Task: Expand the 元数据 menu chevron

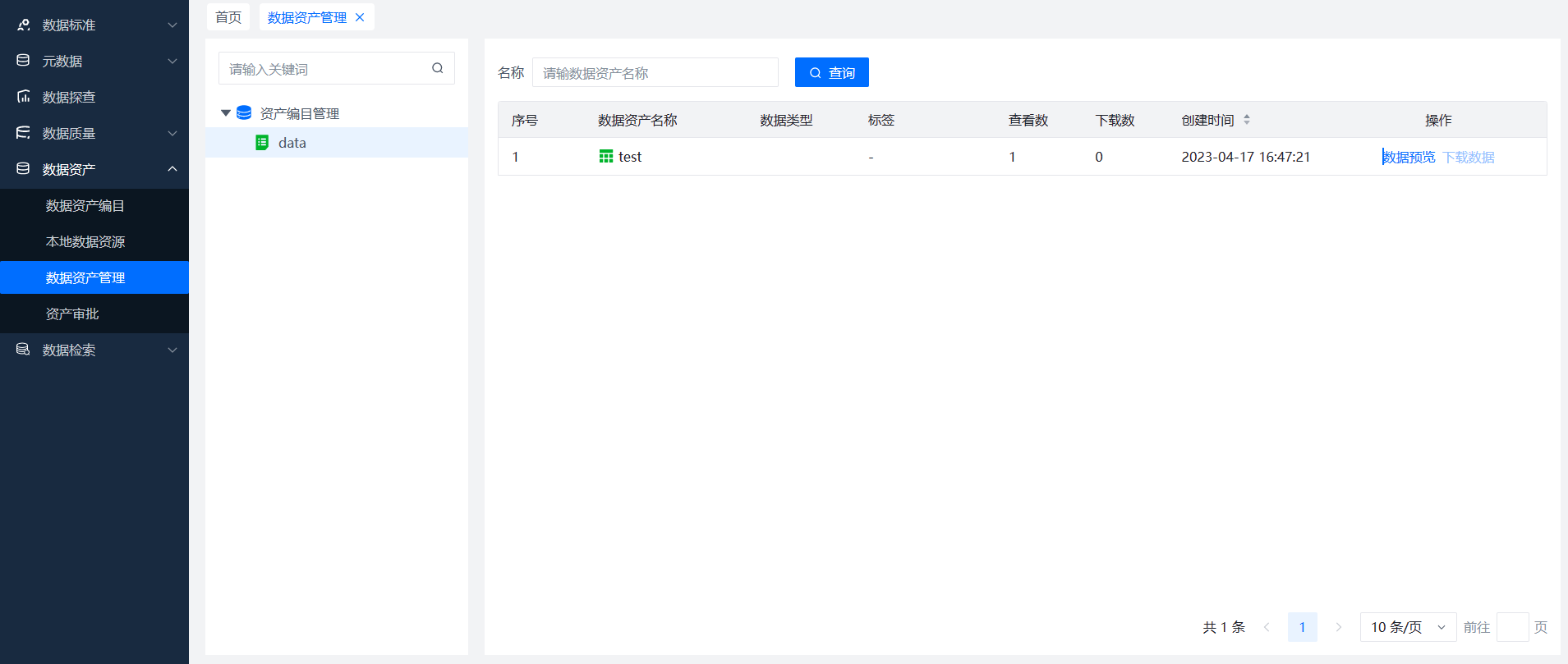Action: pyautogui.click(x=172, y=61)
